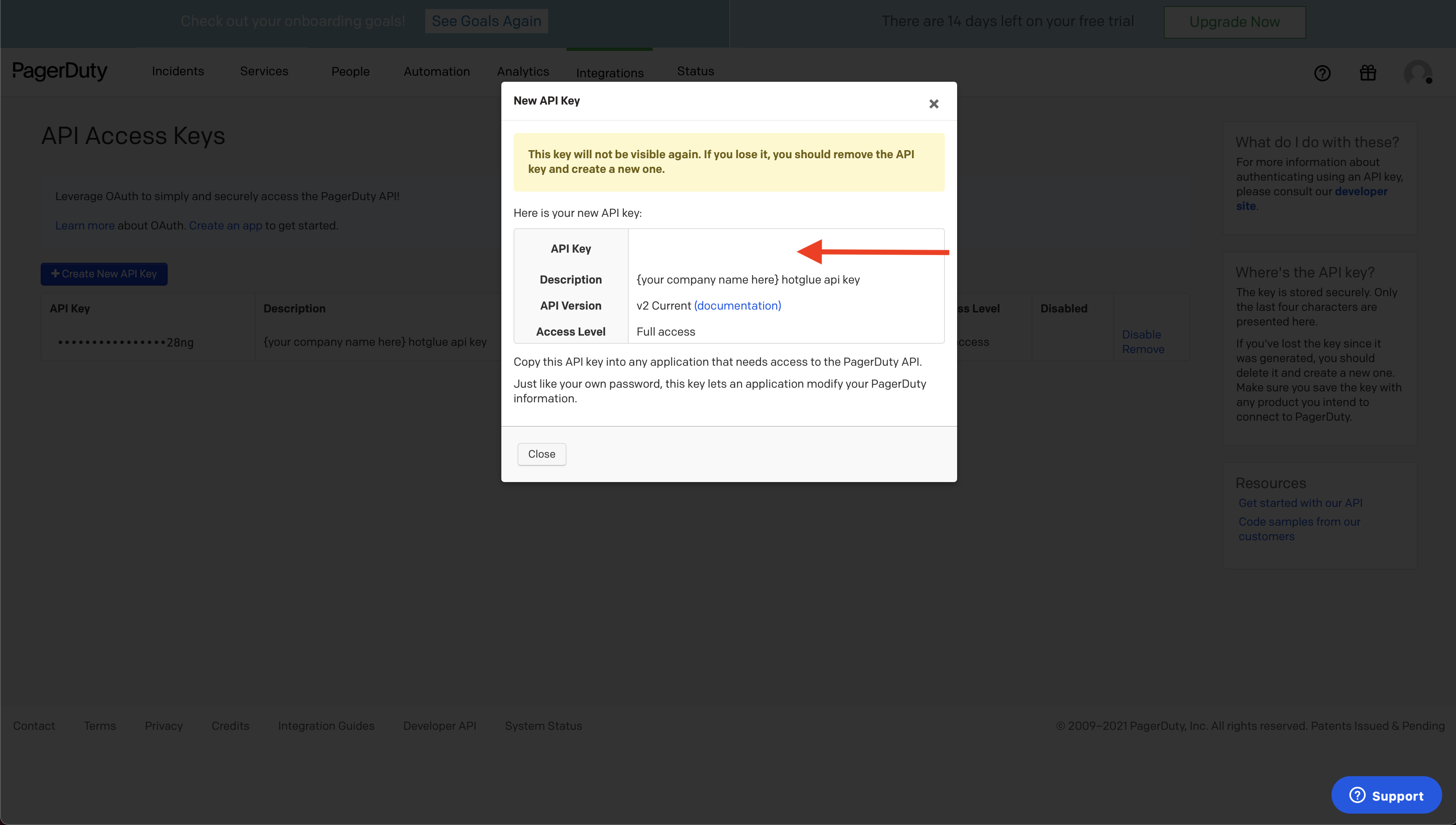This screenshot has height=825, width=1456.
Task: Disable the API key ending in 28ng
Action: (1141, 334)
